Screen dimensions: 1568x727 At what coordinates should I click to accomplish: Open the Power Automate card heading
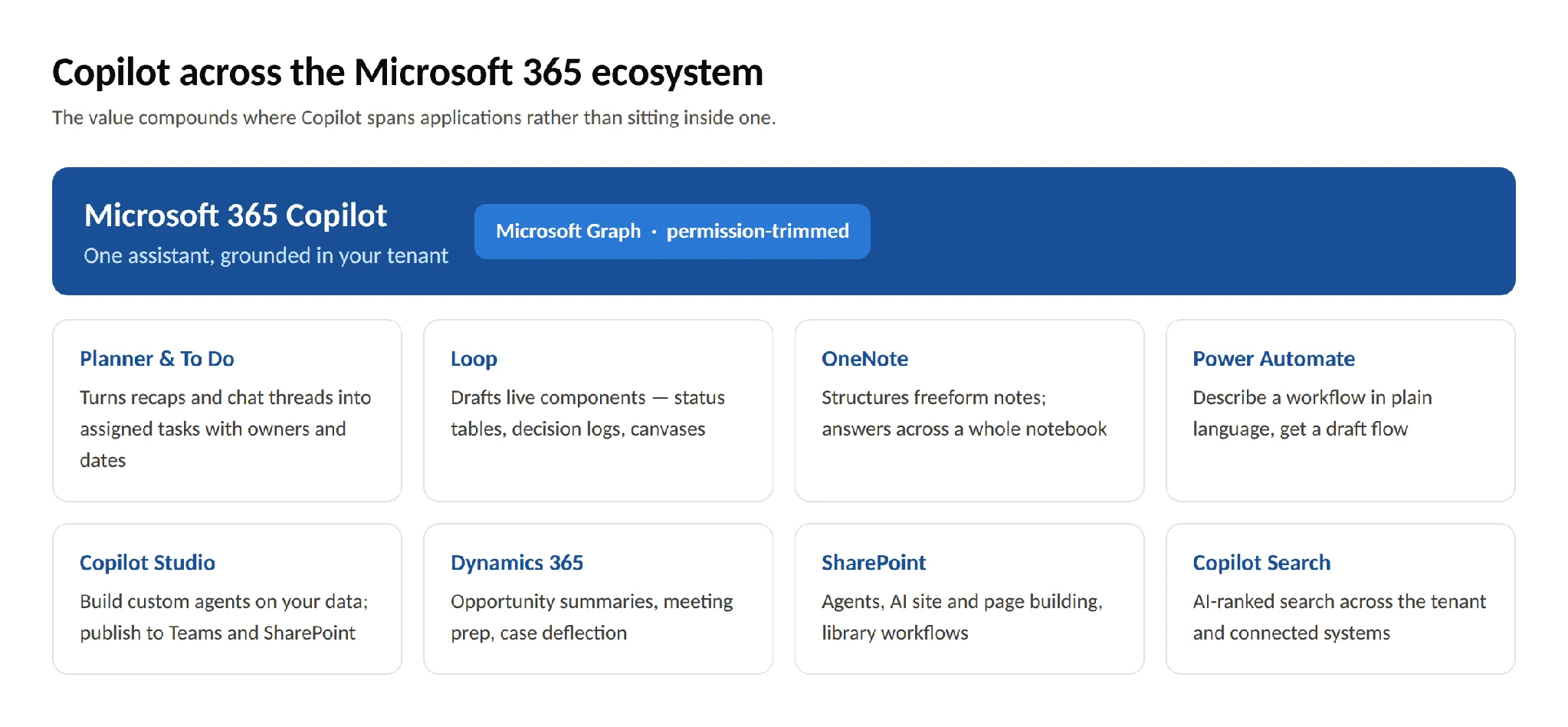pos(1274,358)
